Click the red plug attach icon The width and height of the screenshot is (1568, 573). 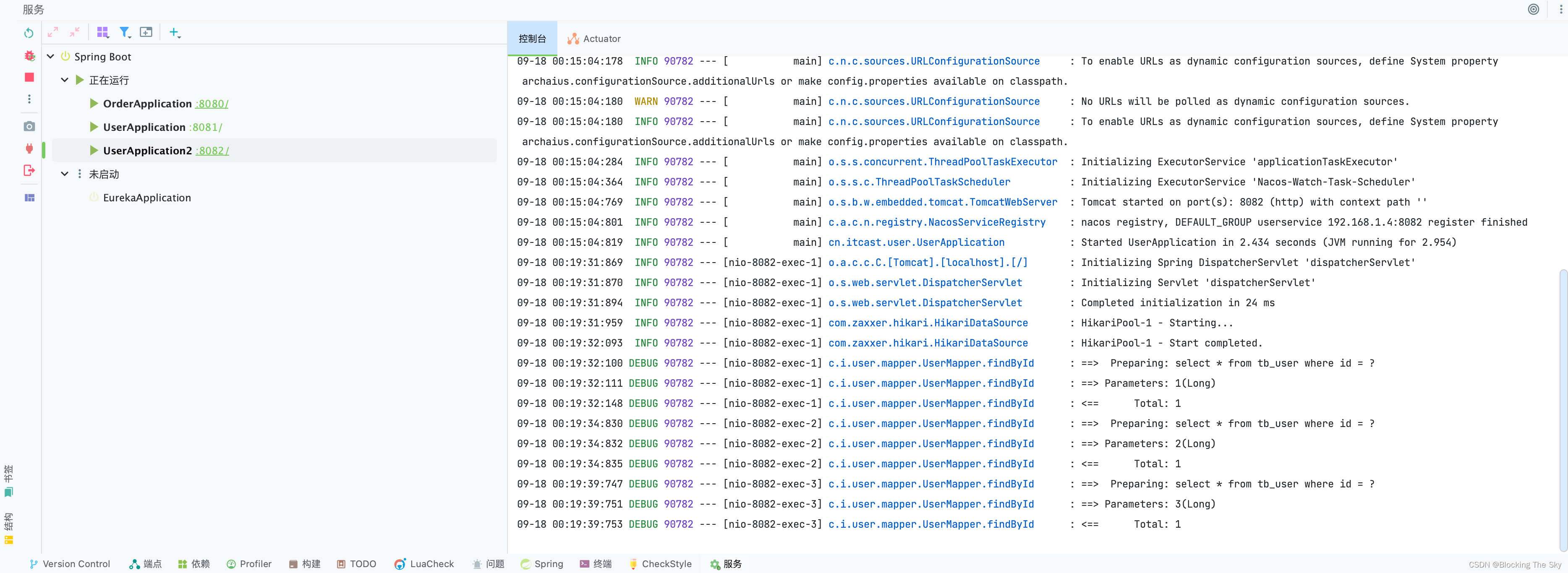(29, 148)
